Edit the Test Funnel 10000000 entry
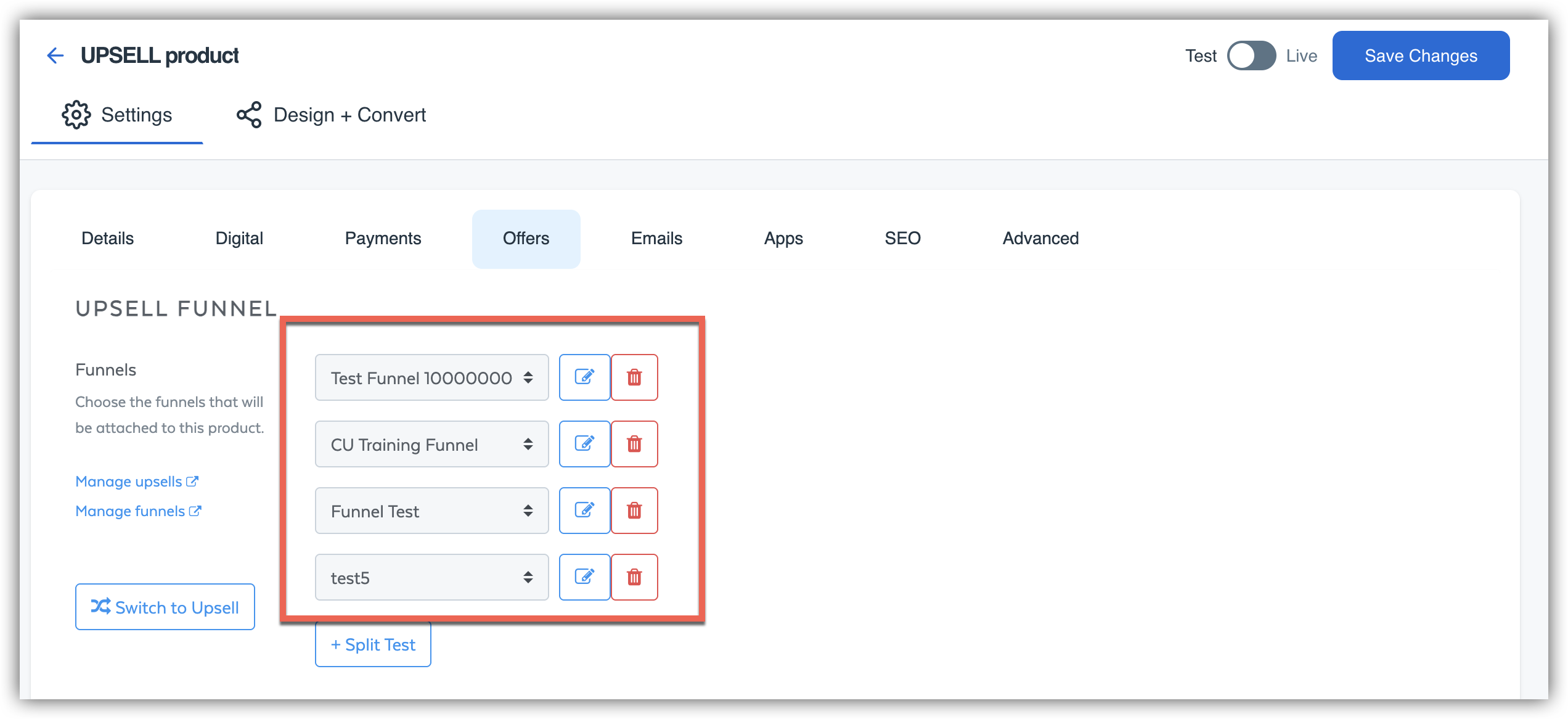 584,377
